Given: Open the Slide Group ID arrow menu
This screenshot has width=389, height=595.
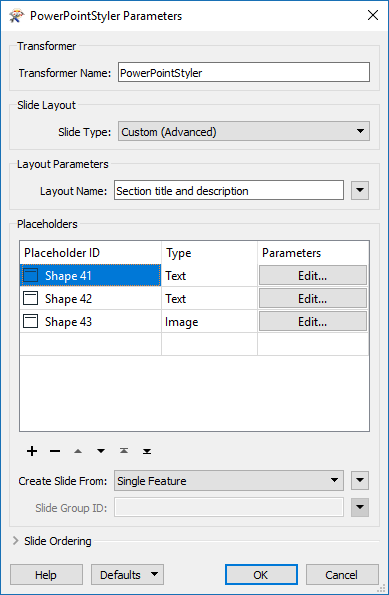Looking at the screenshot, I should tap(360, 507).
